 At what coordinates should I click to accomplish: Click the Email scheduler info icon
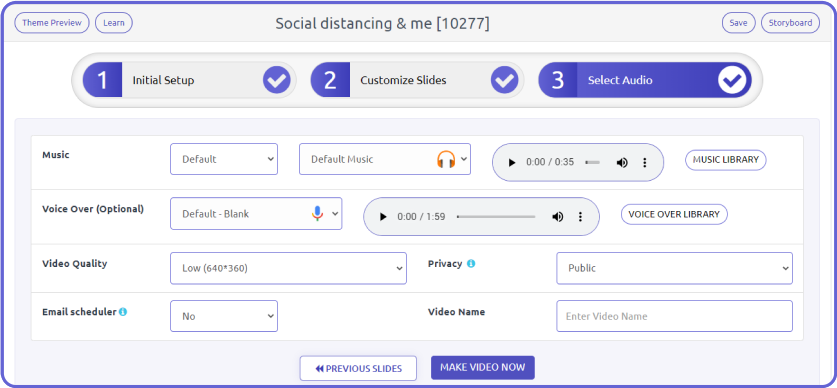pyautogui.click(x=123, y=312)
